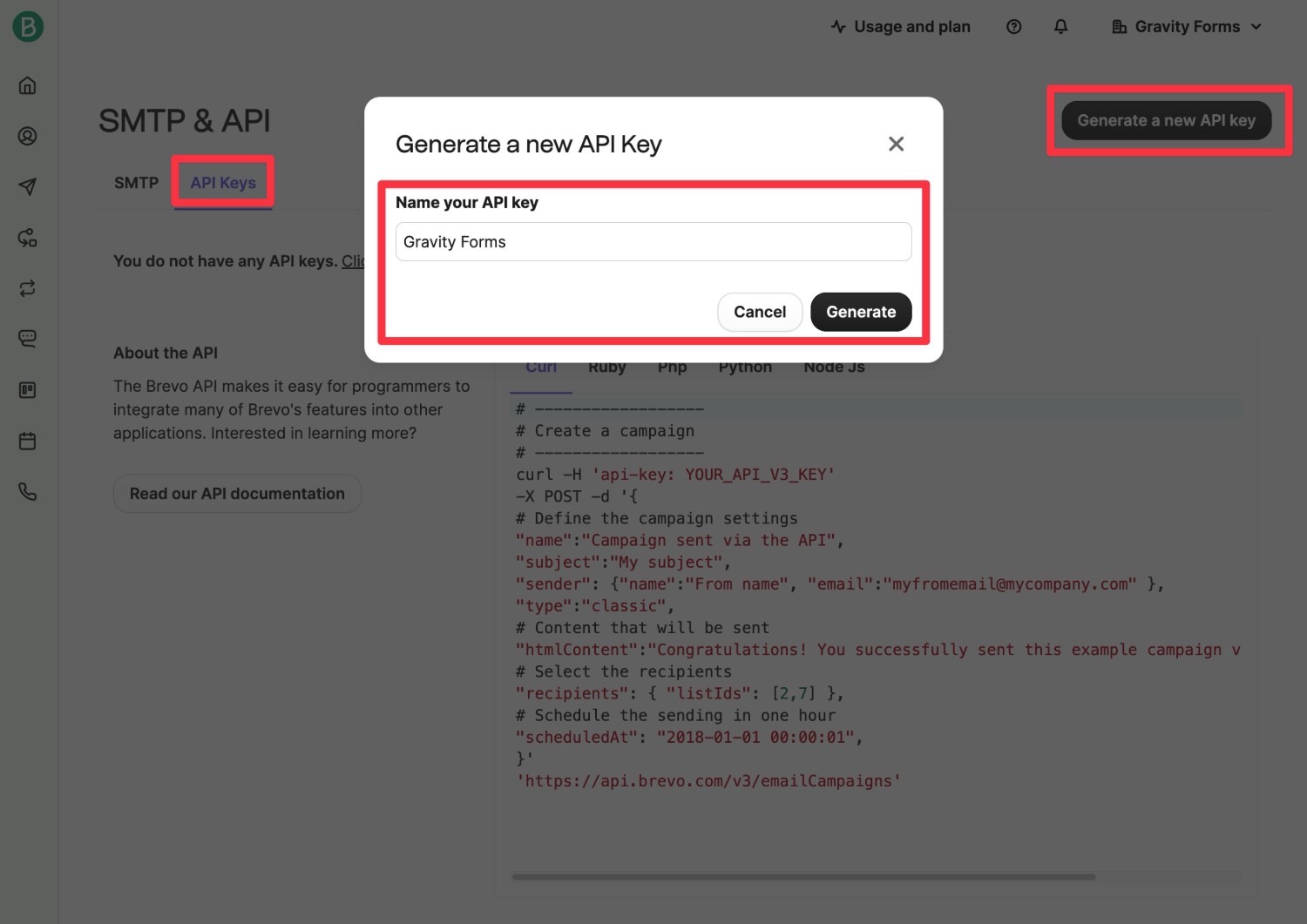Click Generate a new API key button
The width and height of the screenshot is (1307, 924).
[x=1167, y=120]
